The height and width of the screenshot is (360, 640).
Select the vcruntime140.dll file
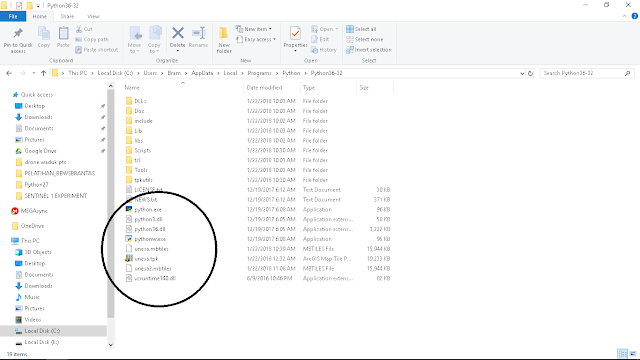(x=155, y=278)
